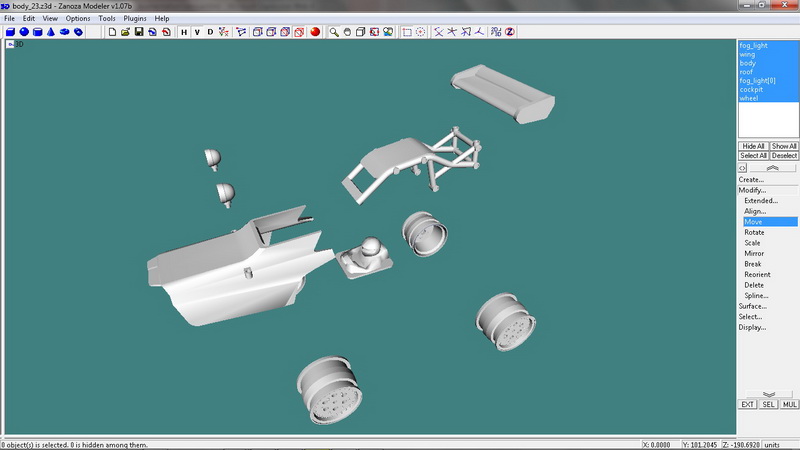Select the magnifying glass zoom tool
The image size is (800, 450).
(334, 32)
